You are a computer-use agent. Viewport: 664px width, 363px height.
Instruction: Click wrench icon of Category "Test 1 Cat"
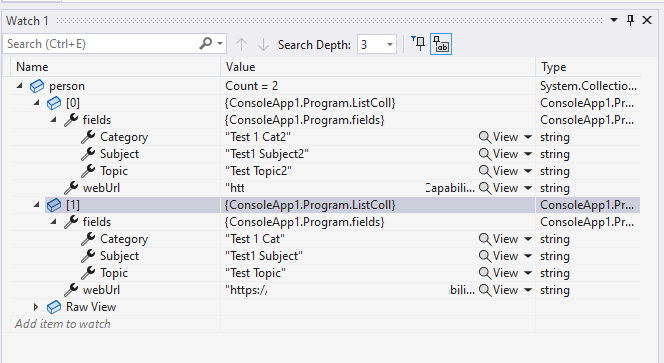click(x=88, y=239)
